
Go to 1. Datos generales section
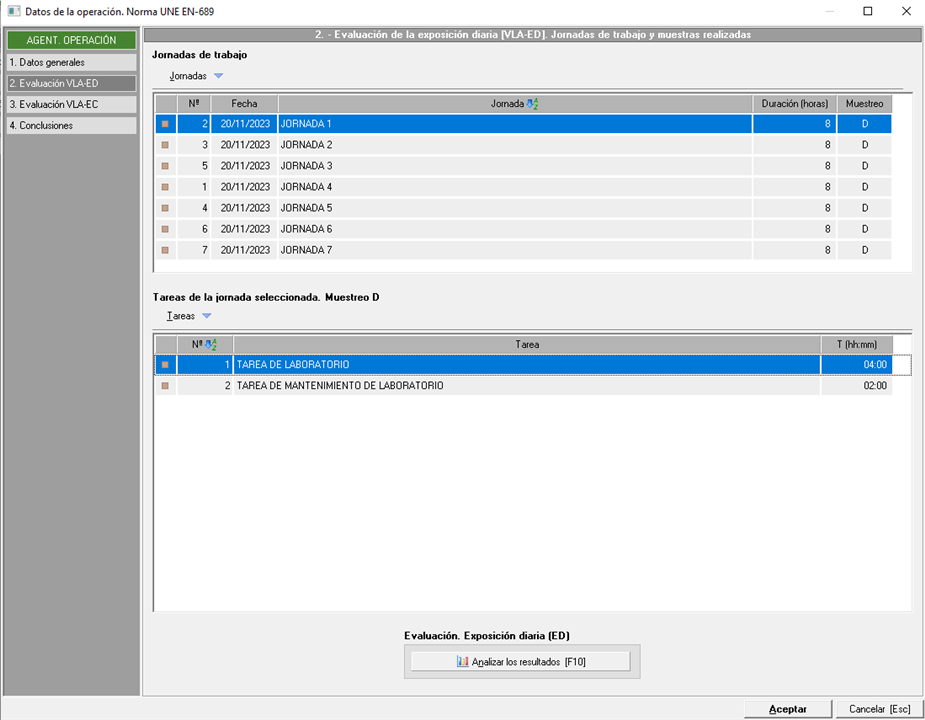[70, 62]
